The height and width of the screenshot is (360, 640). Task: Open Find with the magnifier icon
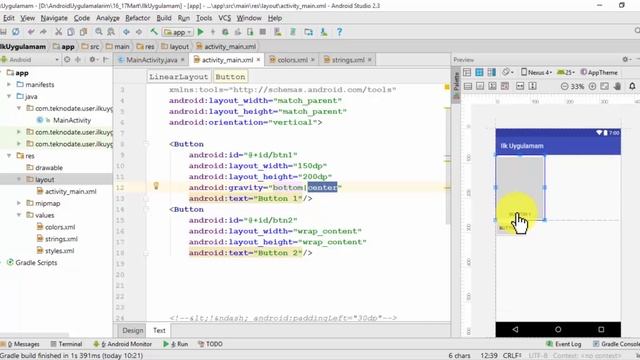99,32
